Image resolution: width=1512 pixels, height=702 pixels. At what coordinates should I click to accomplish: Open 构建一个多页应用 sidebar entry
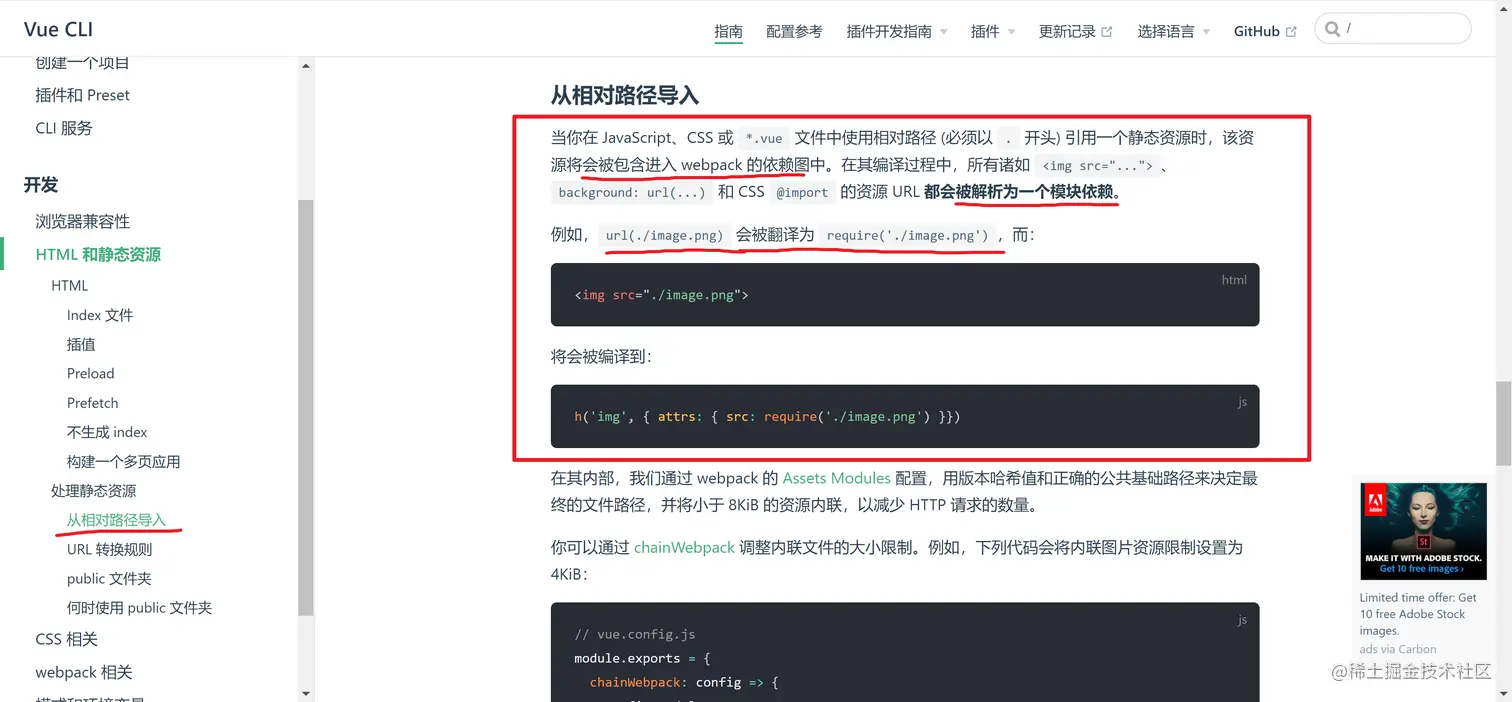pos(124,461)
